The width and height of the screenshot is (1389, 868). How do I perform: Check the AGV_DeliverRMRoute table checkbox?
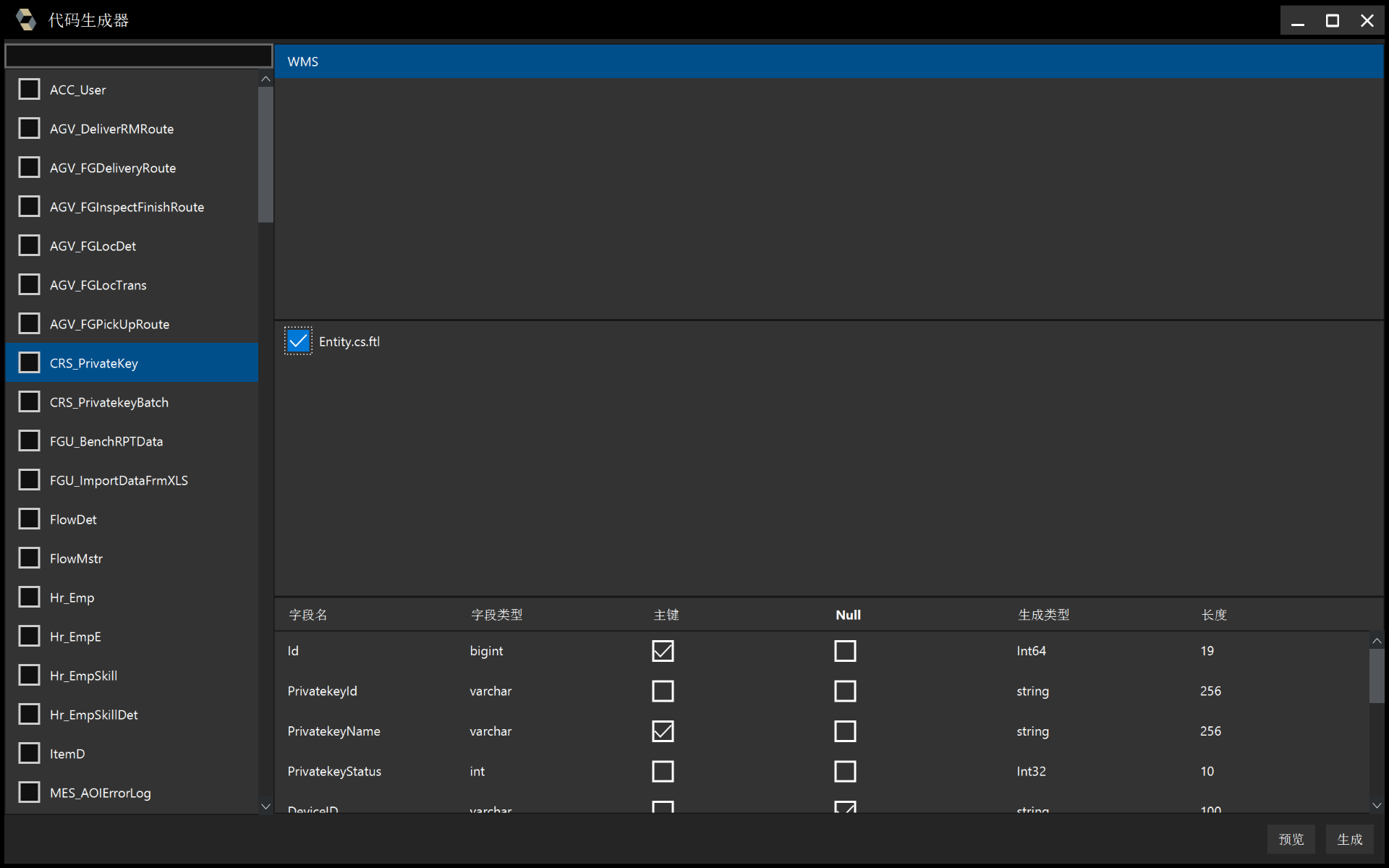tap(30, 128)
